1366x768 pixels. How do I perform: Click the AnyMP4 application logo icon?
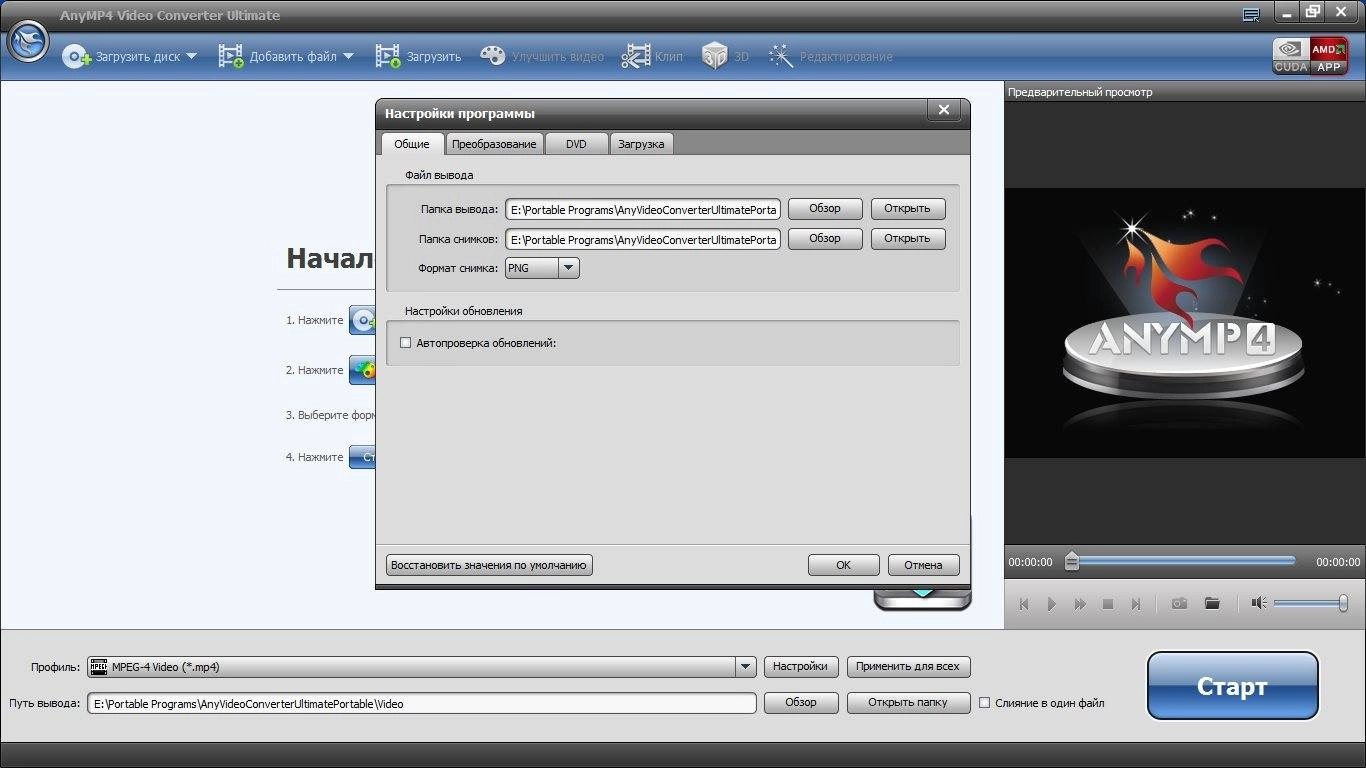27,41
